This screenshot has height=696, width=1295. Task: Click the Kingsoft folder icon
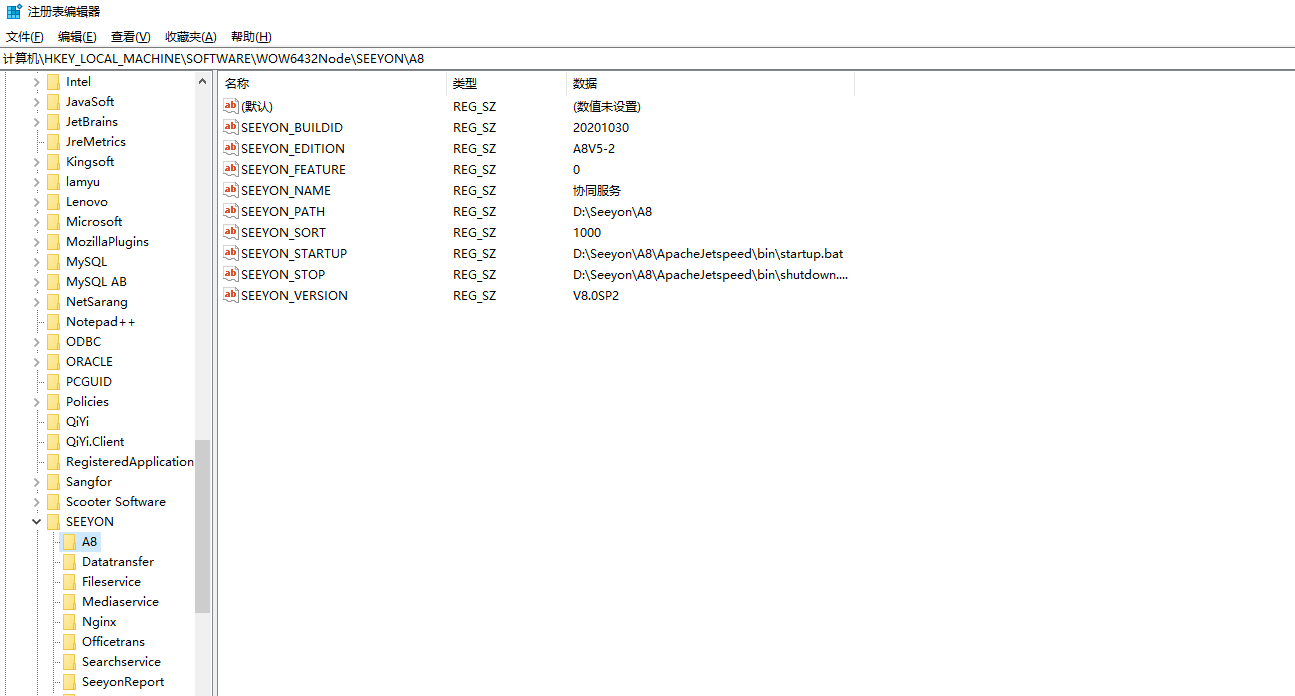tap(54, 162)
